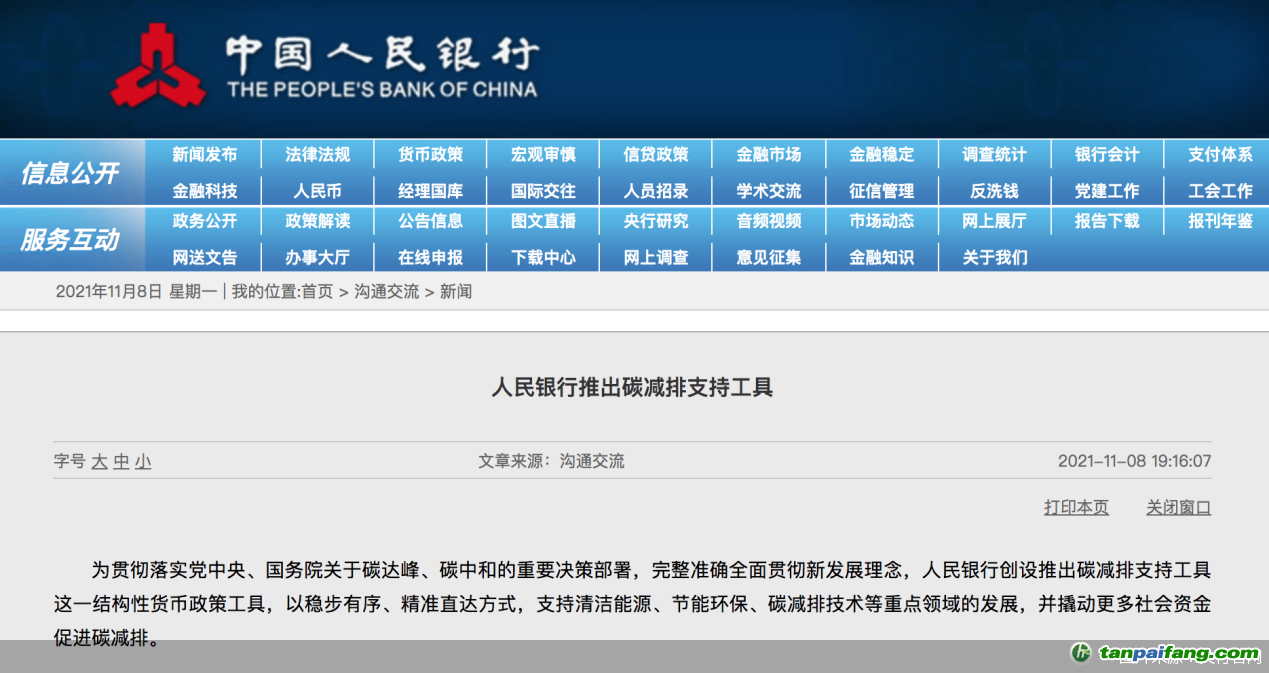1269x673 pixels.
Task: Open the 反洗钱 navigation link
Action: click(x=994, y=190)
